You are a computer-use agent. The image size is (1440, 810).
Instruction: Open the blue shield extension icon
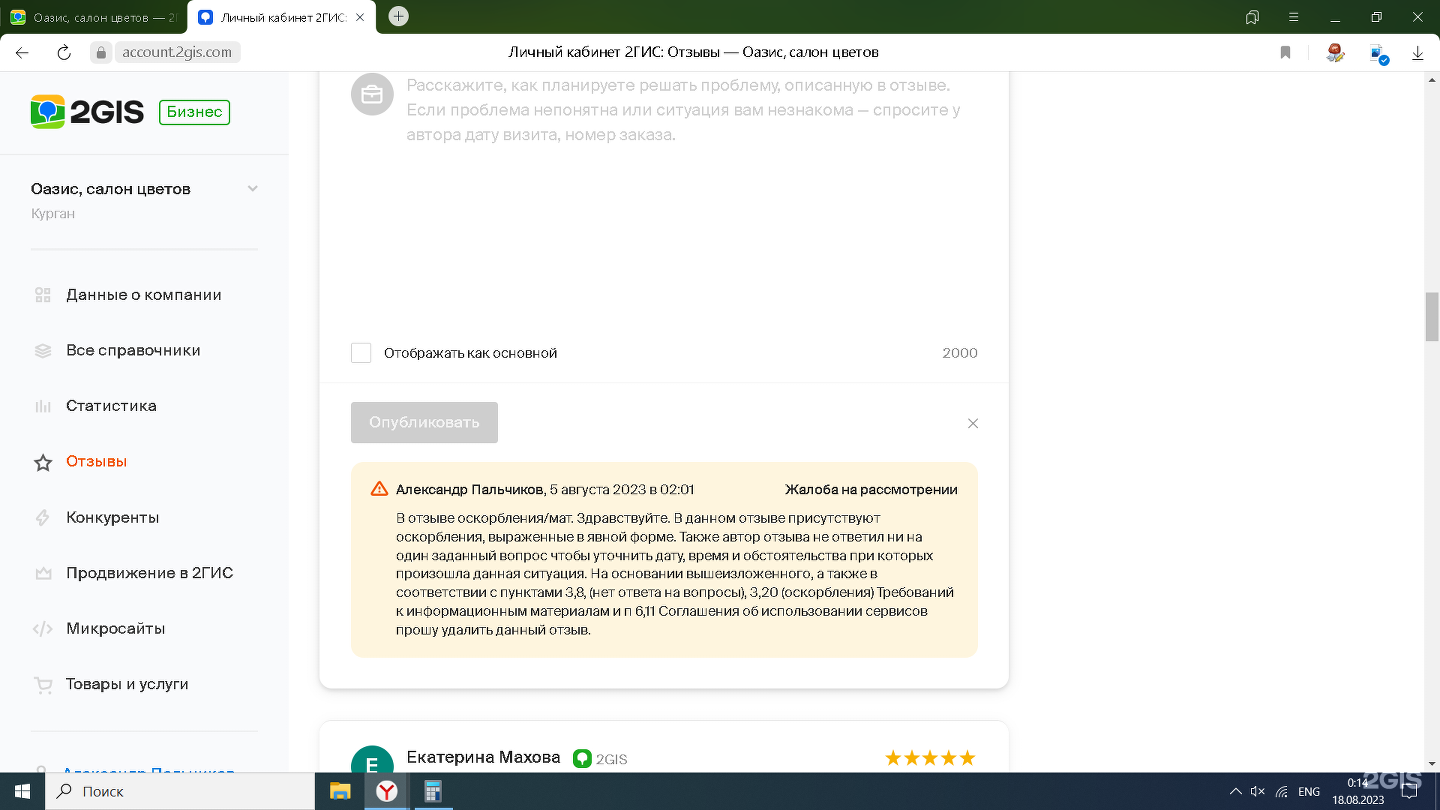pyautogui.click(x=1379, y=53)
